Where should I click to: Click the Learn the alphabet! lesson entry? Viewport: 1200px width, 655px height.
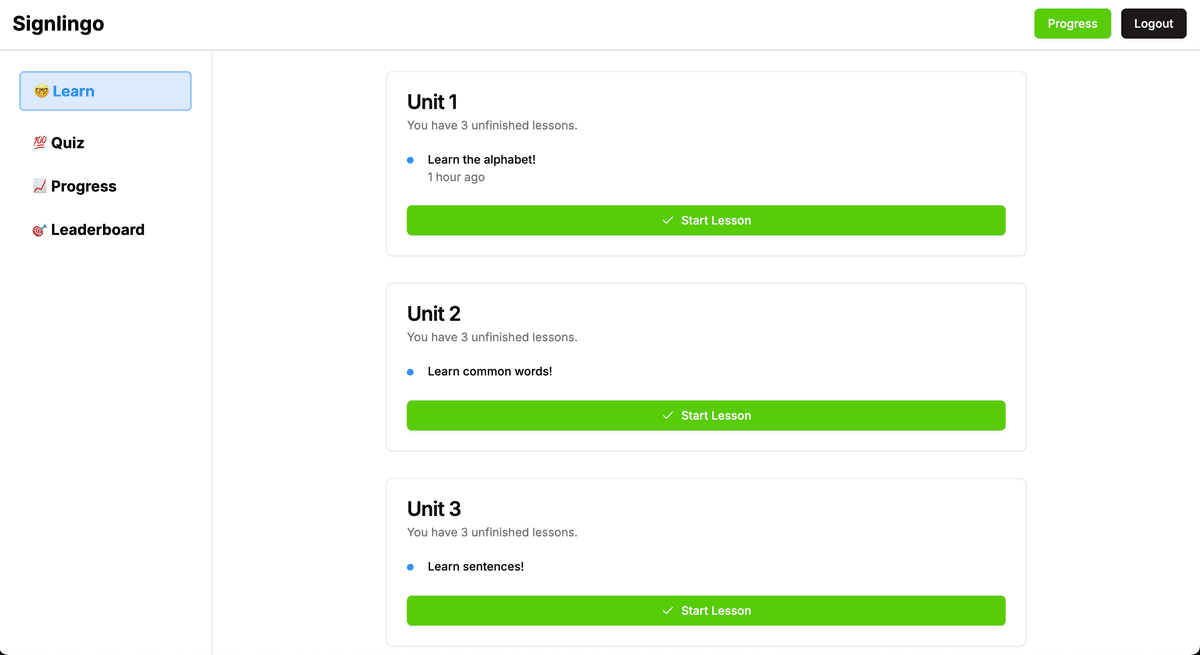tap(482, 159)
